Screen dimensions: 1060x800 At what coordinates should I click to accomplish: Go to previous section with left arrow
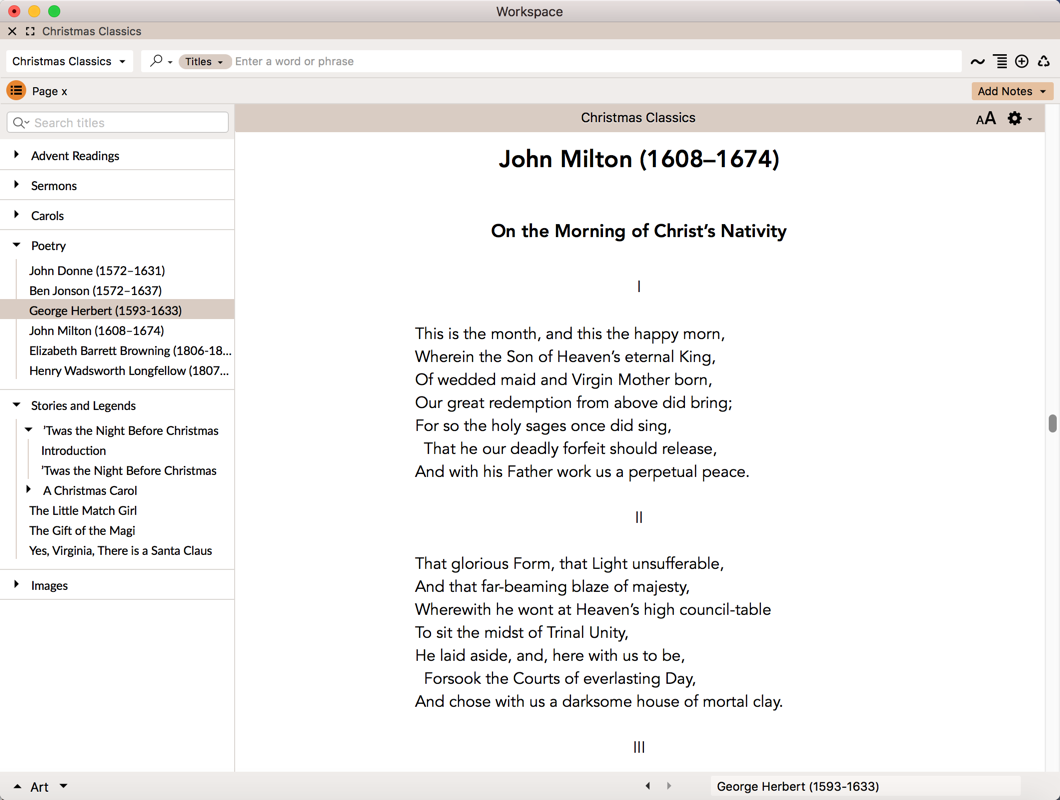tap(648, 786)
